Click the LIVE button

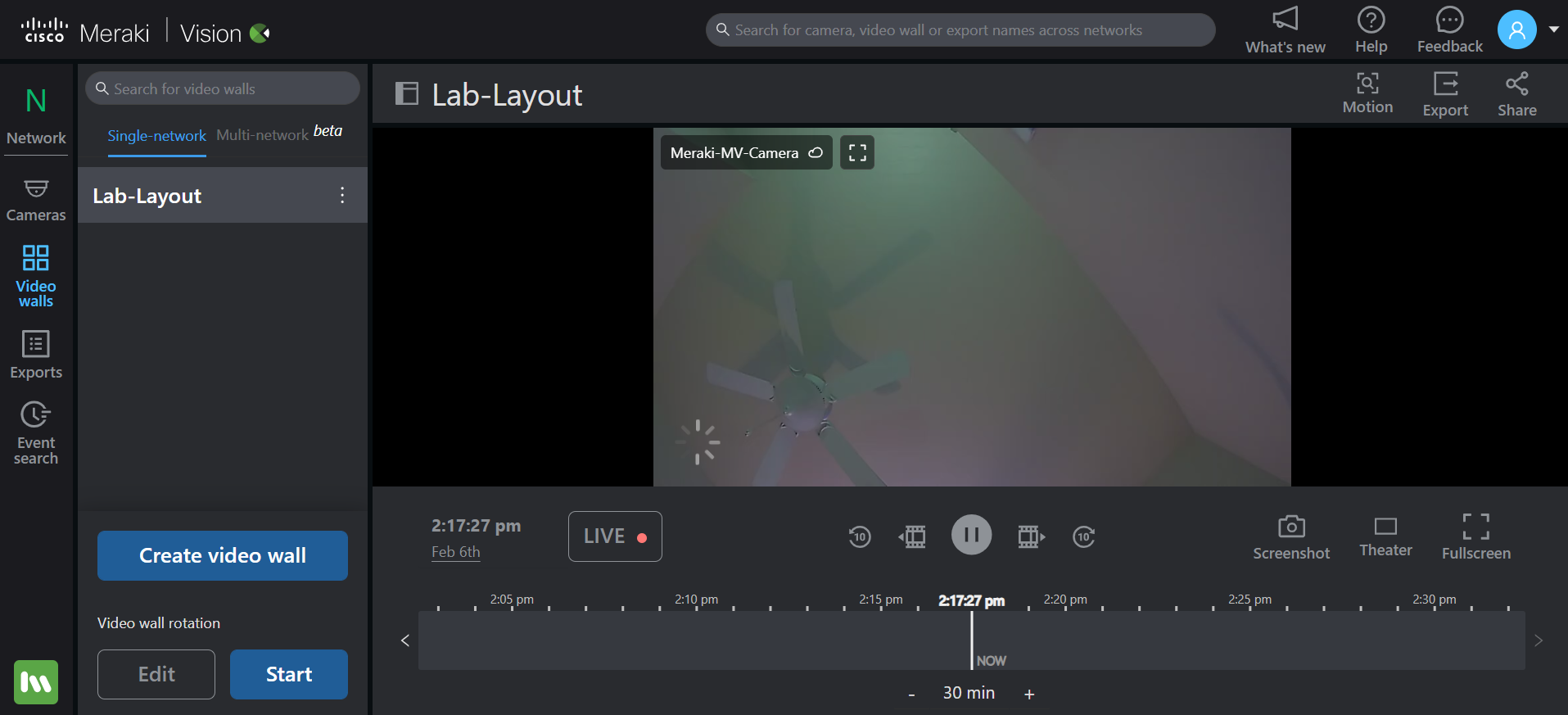(x=615, y=536)
